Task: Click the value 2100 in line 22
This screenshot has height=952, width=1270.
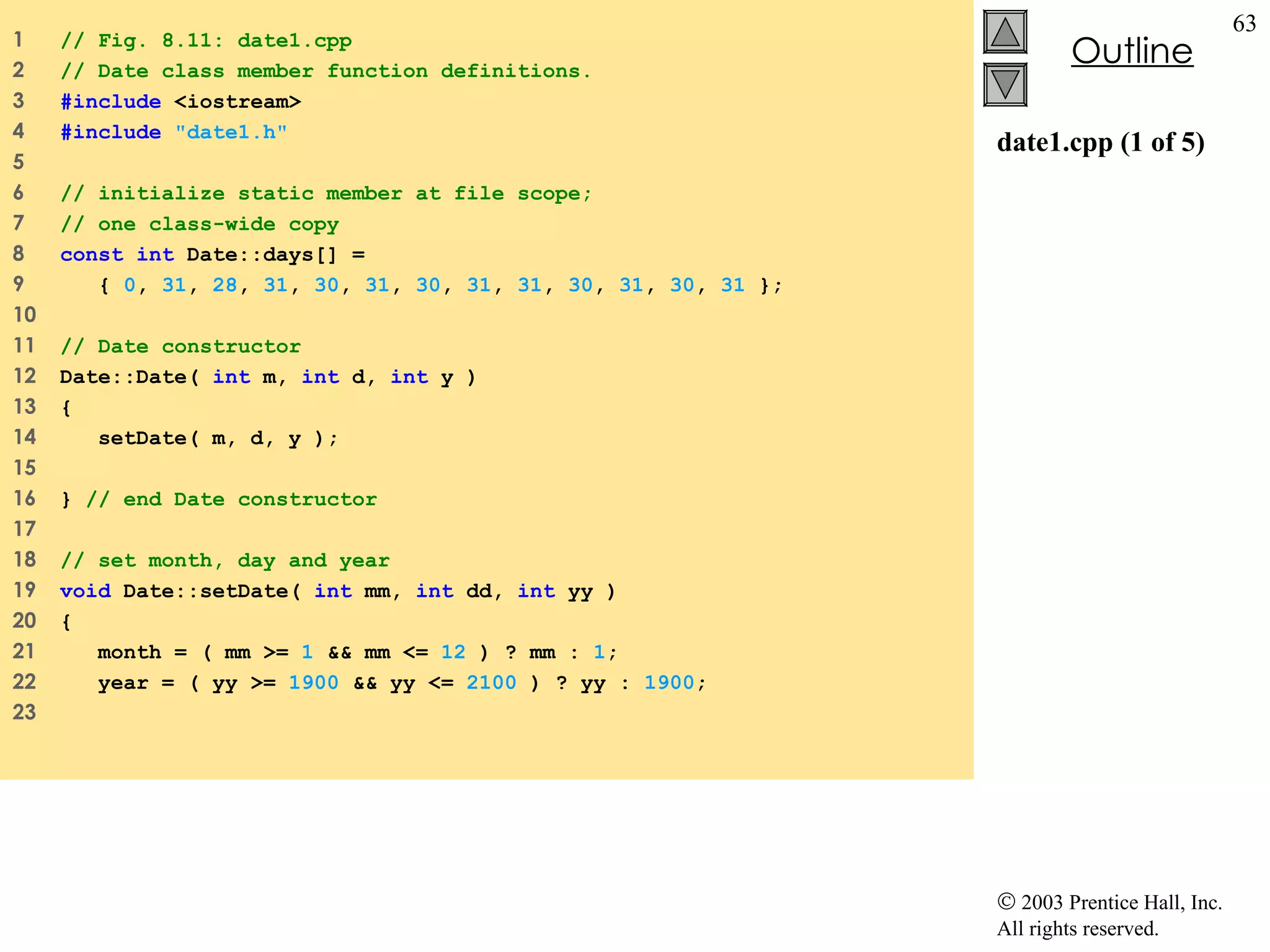Action: [x=491, y=682]
